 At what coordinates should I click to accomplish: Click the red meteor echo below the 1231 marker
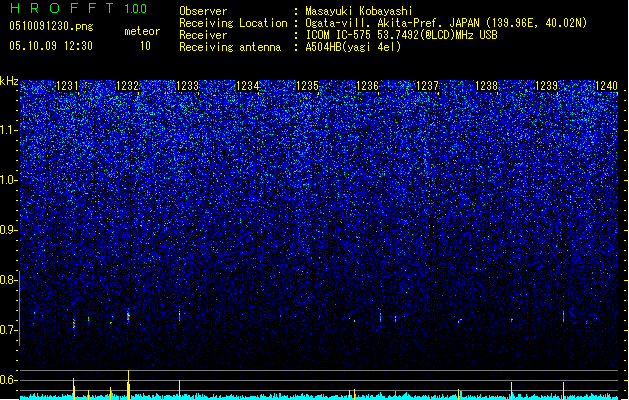pyautogui.click(x=74, y=324)
